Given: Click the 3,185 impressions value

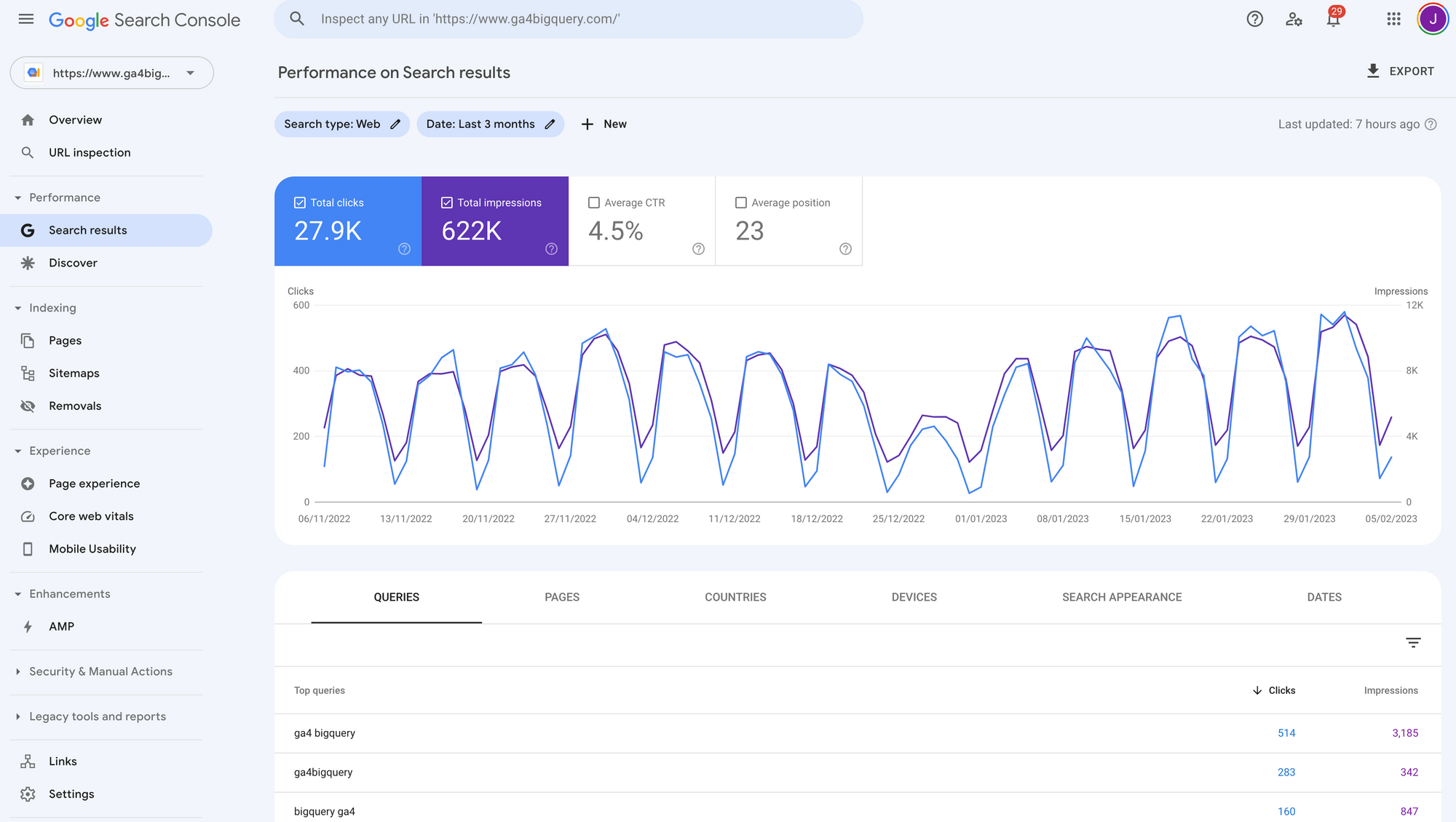Looking at the screenshot, I should click(x=1405, y=733).
